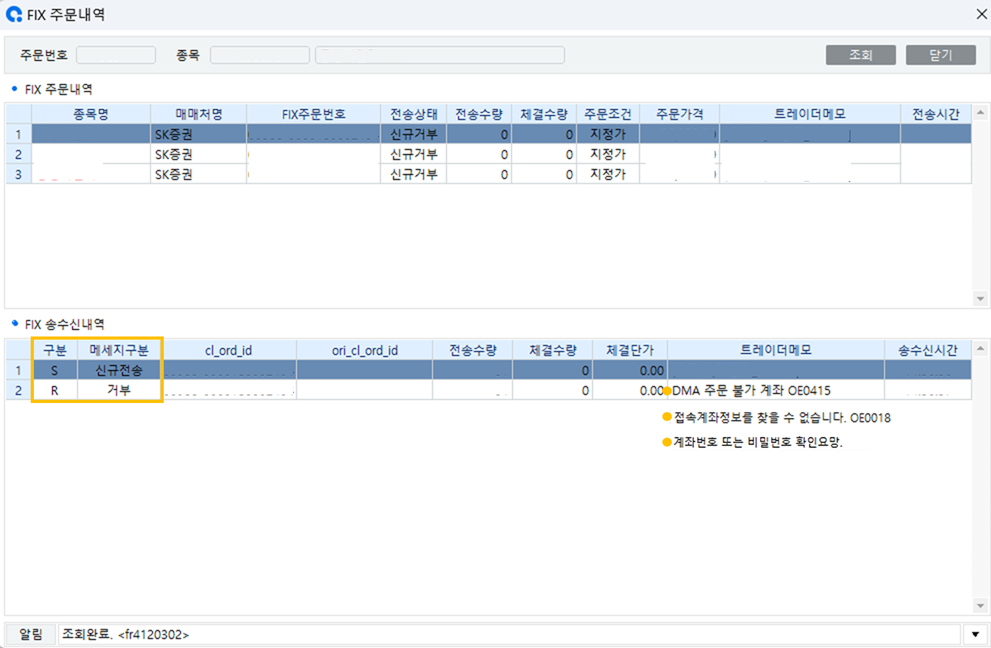Click 트레이더메모 header in order table
Viewport: 991px width, 648px height.
pyautogui.click(x=810, y=114)
